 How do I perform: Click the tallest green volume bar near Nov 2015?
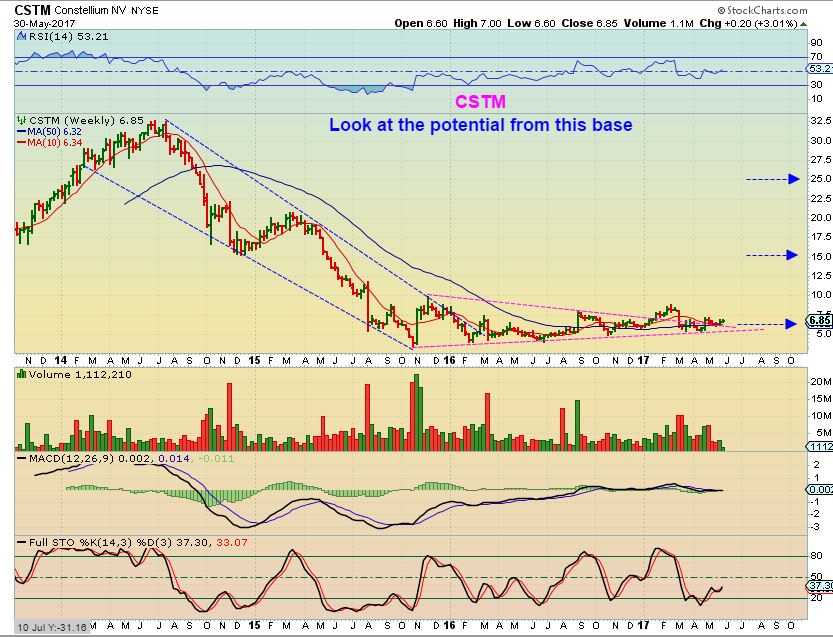[416, 412]
